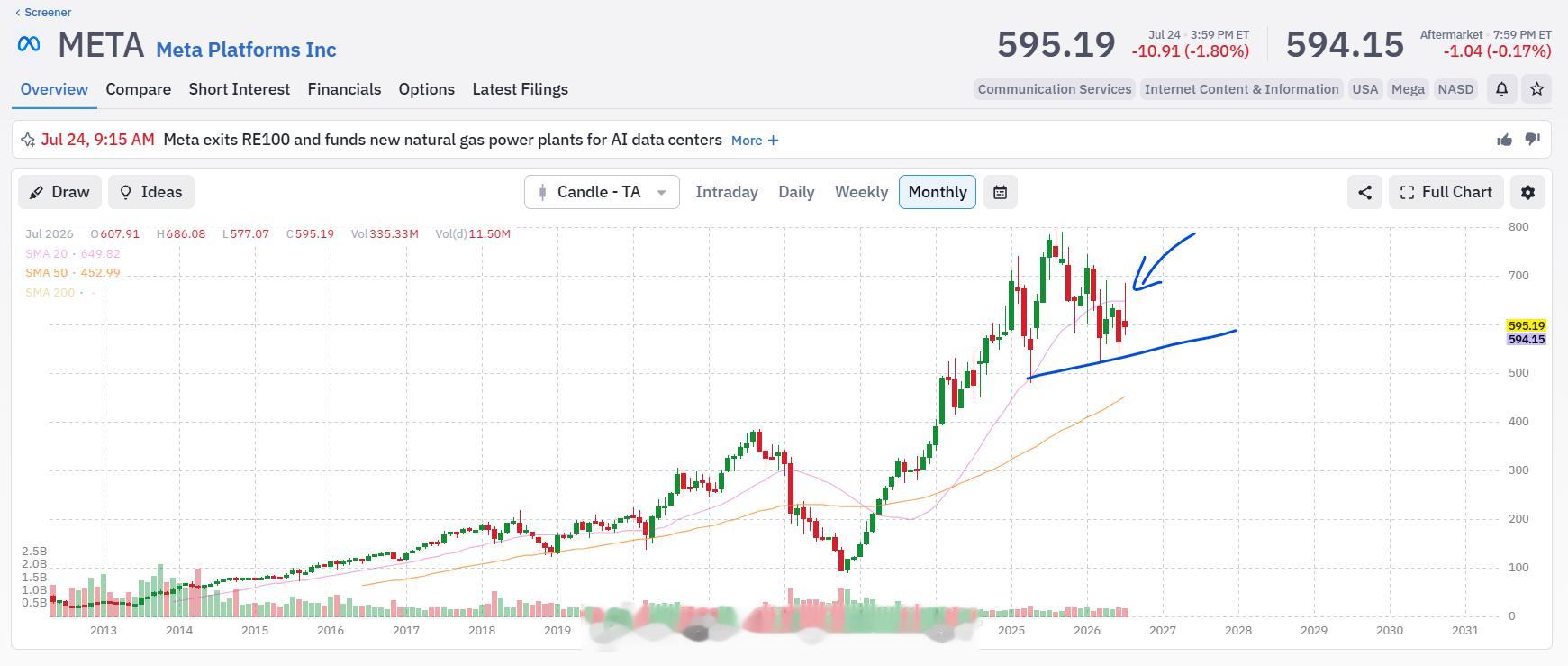The width and height of the screenshot is (1568, 666).
Task: Open the Overview tab
Action: (x=54, y=89)
